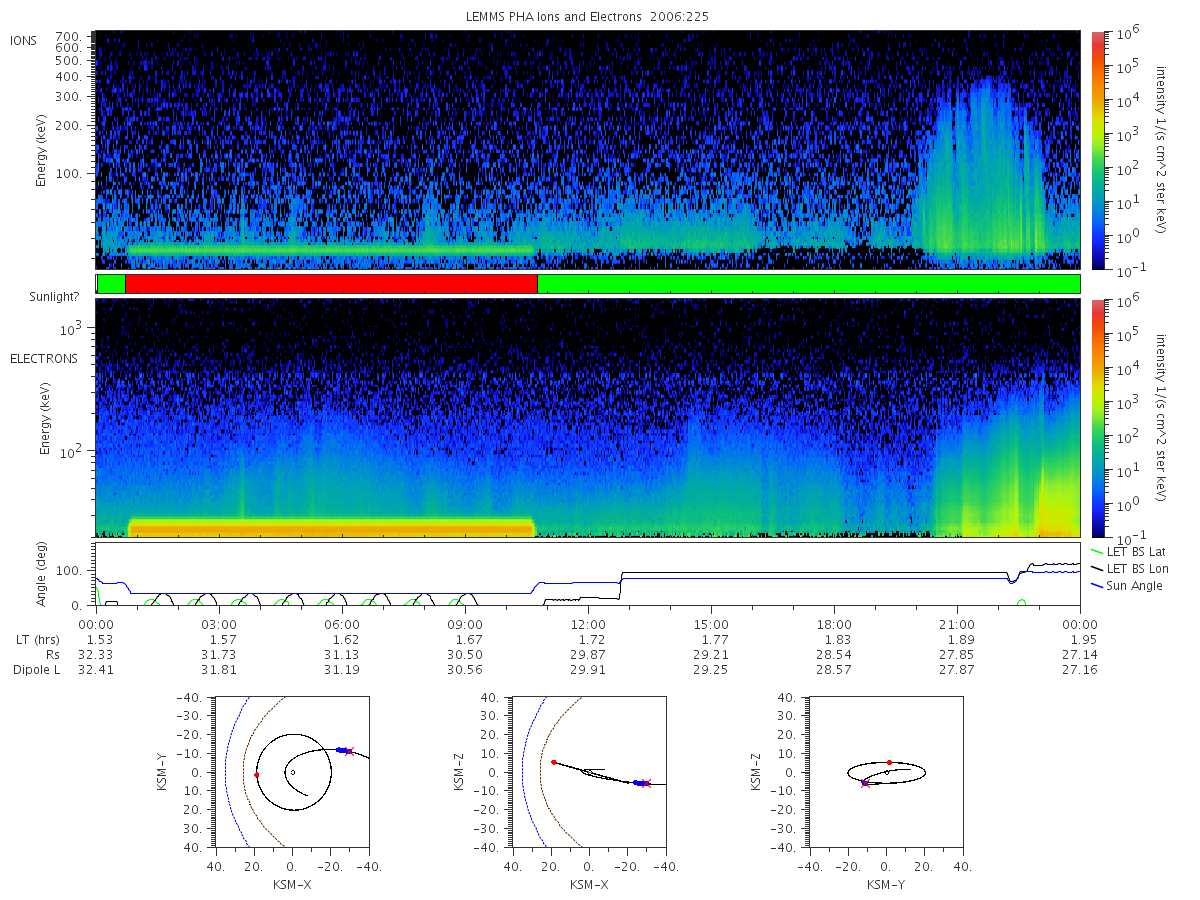Open the KSM-X versus KSM-Y orbit plot
The image size is (1200, 900).
(x=292, y=772)
